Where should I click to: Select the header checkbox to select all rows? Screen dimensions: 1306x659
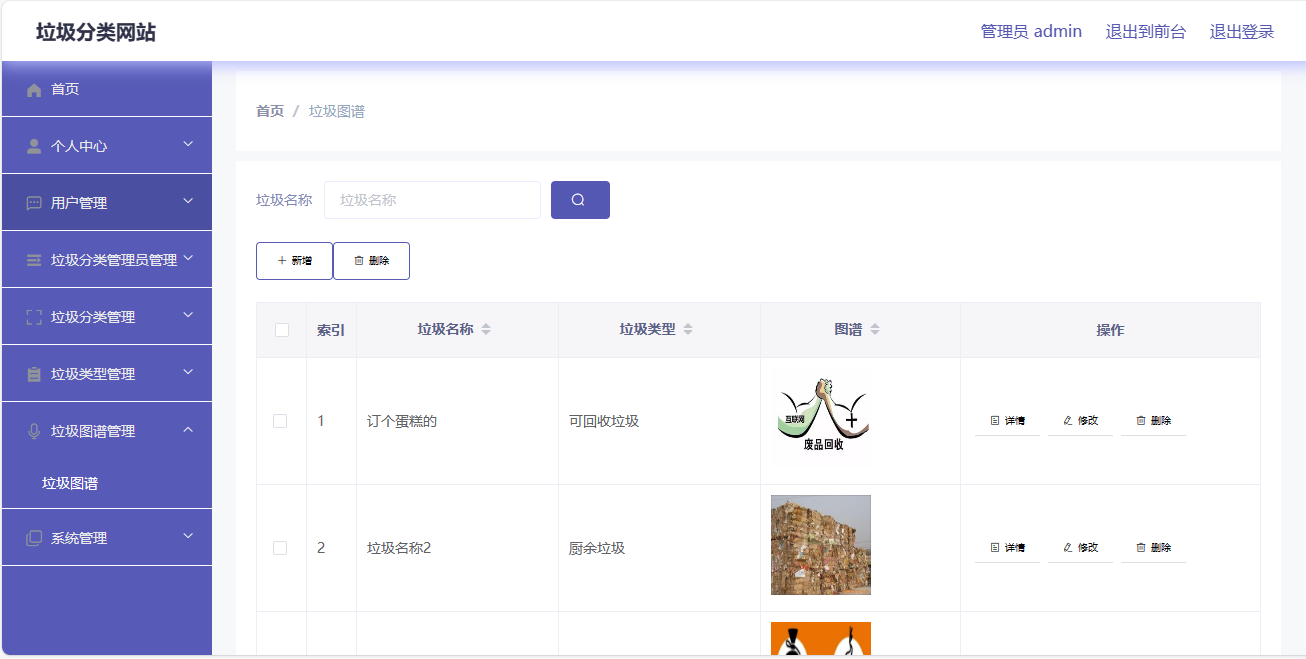pos(281,329)
